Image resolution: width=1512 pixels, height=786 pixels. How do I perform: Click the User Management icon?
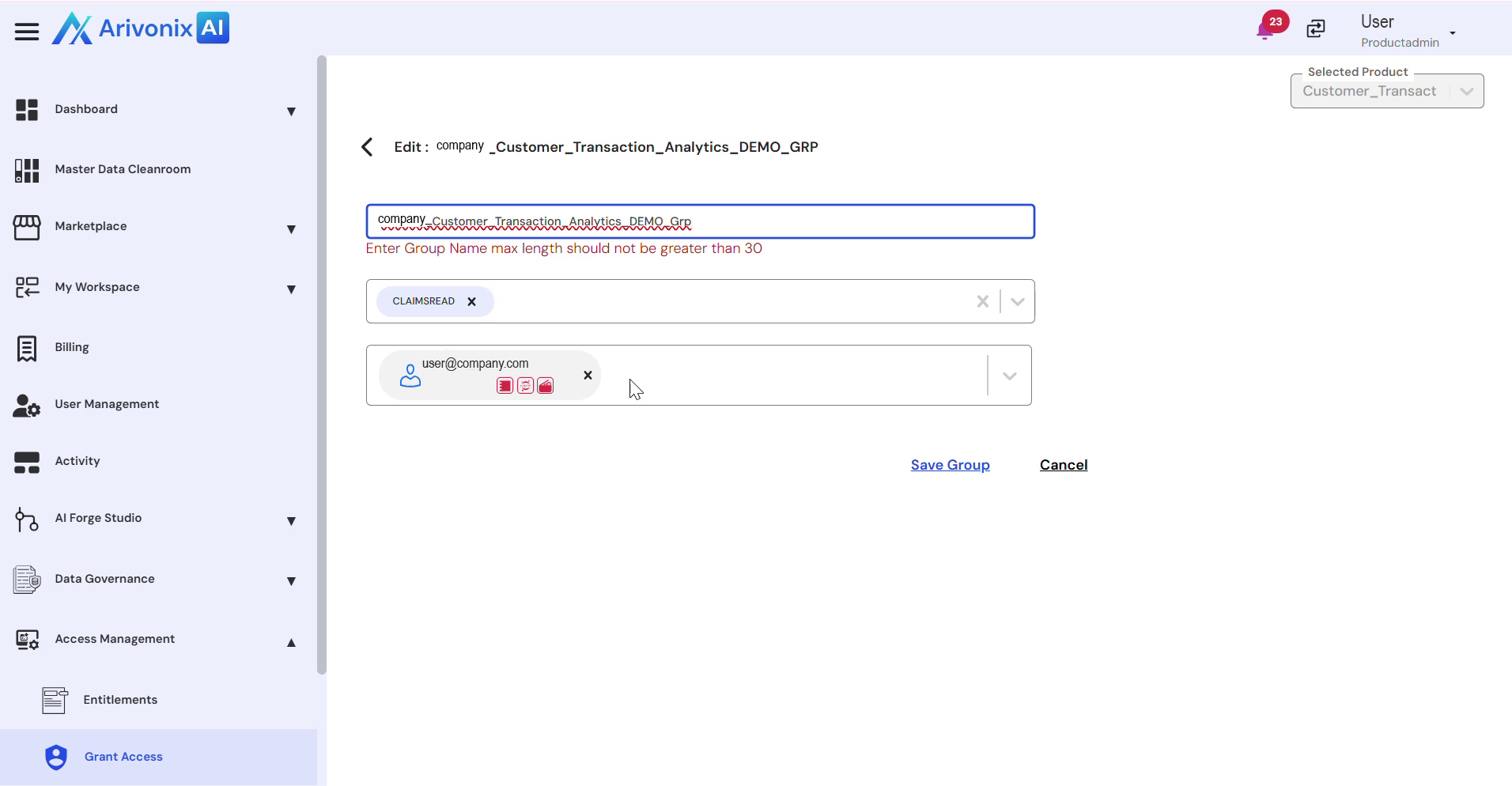(x=27, y=405)
